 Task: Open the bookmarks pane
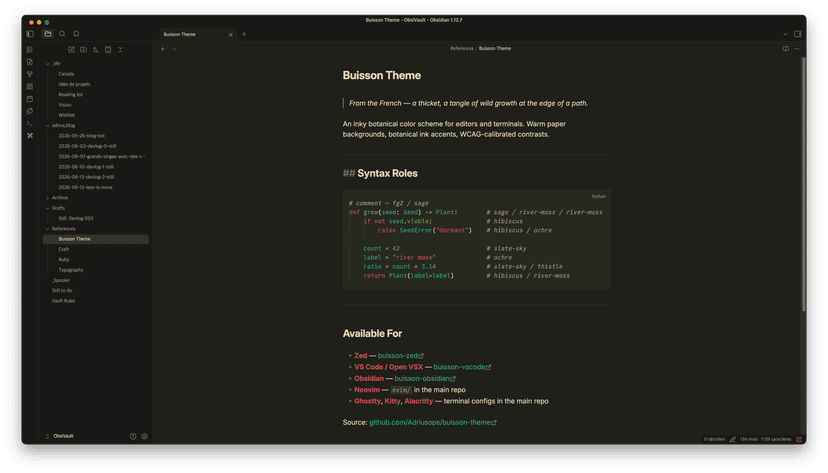click(x=77, y=34)
